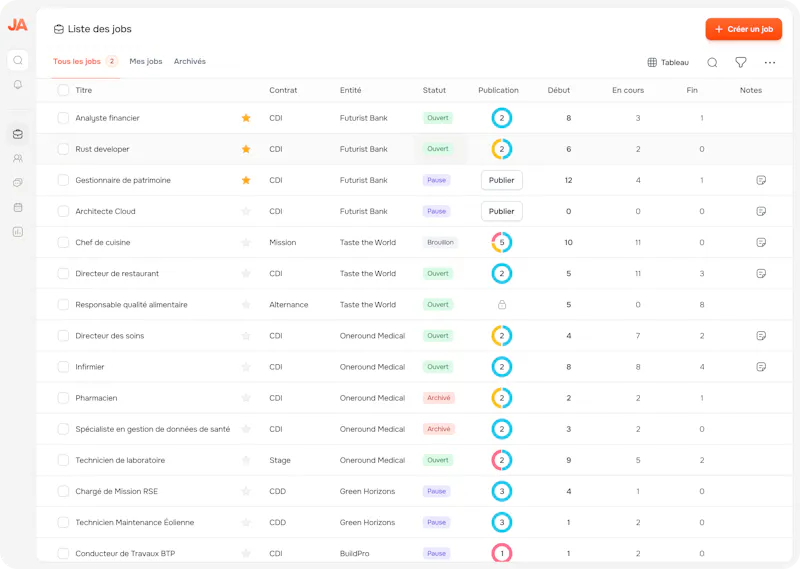Click the search magnifier in table toolbar

[712, 62]
